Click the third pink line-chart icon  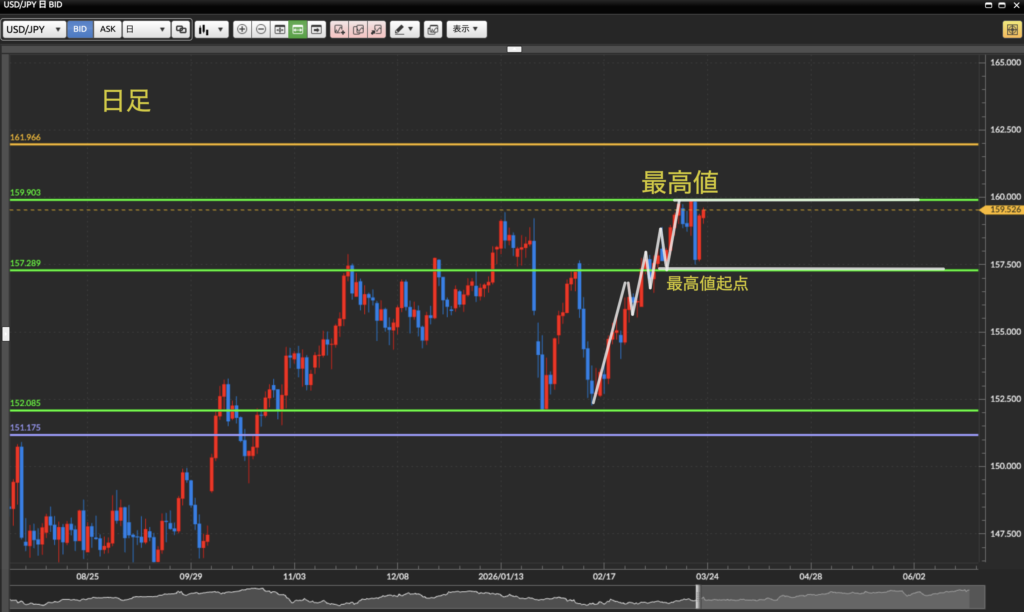377,30
